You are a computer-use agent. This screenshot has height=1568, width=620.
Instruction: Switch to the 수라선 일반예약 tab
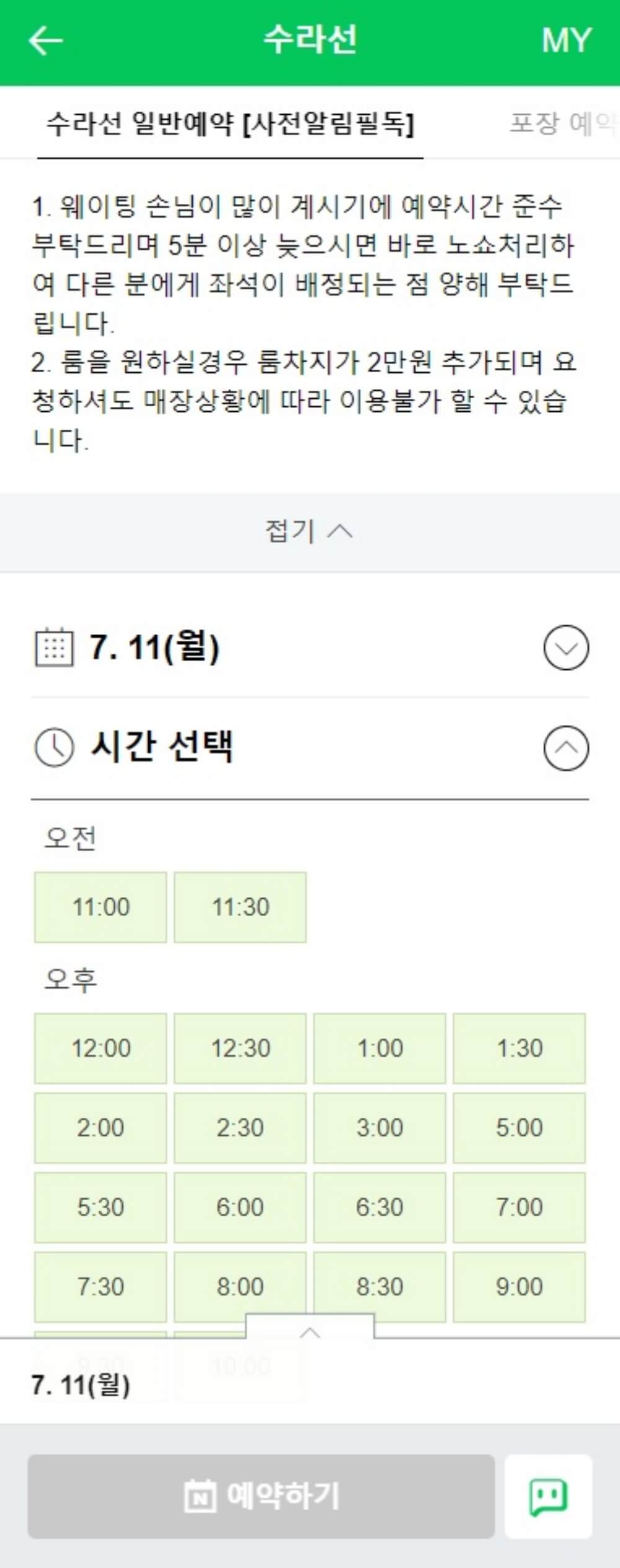tap(230, 123)
